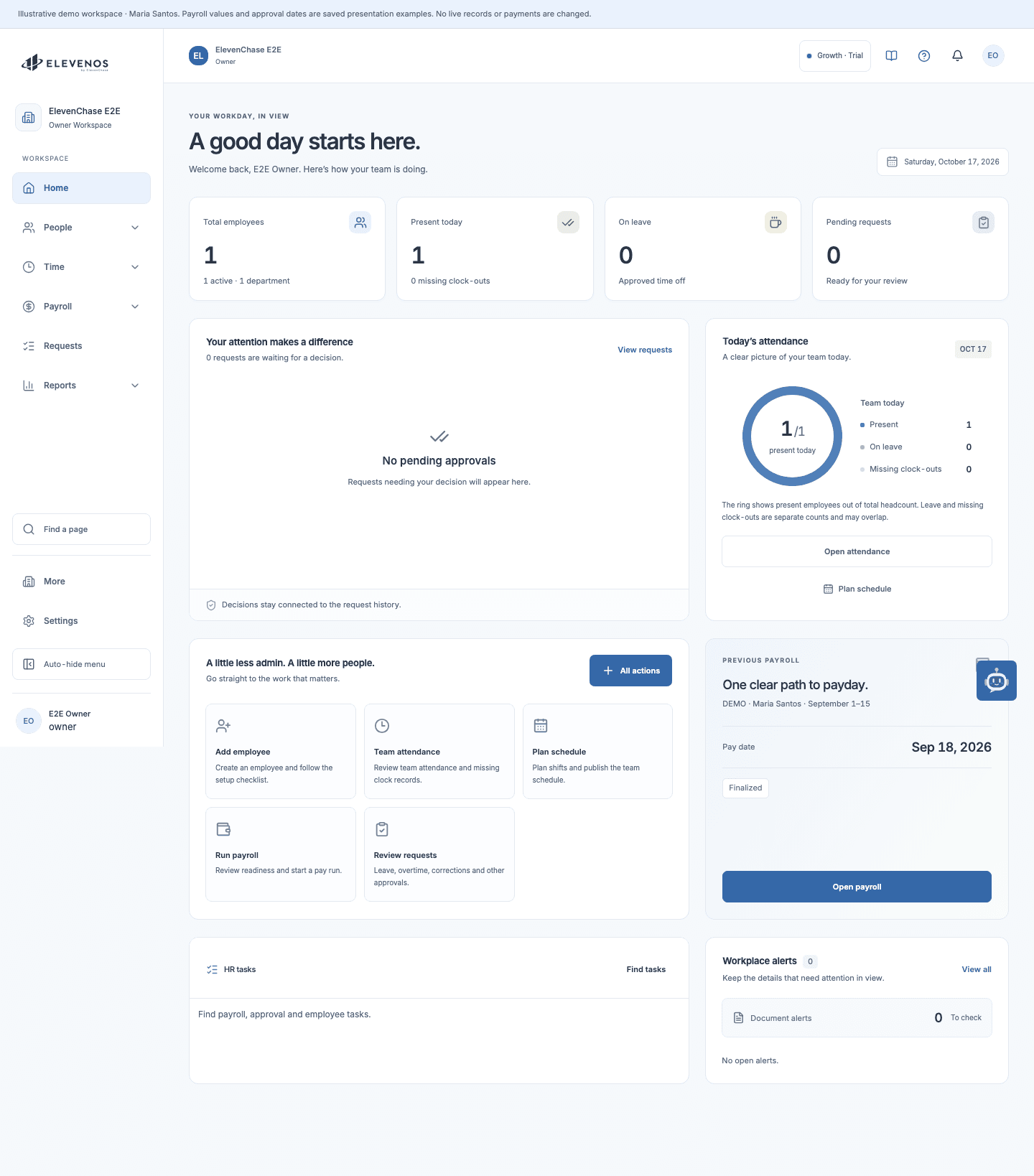Open the Review requests action card

(439, 854)
